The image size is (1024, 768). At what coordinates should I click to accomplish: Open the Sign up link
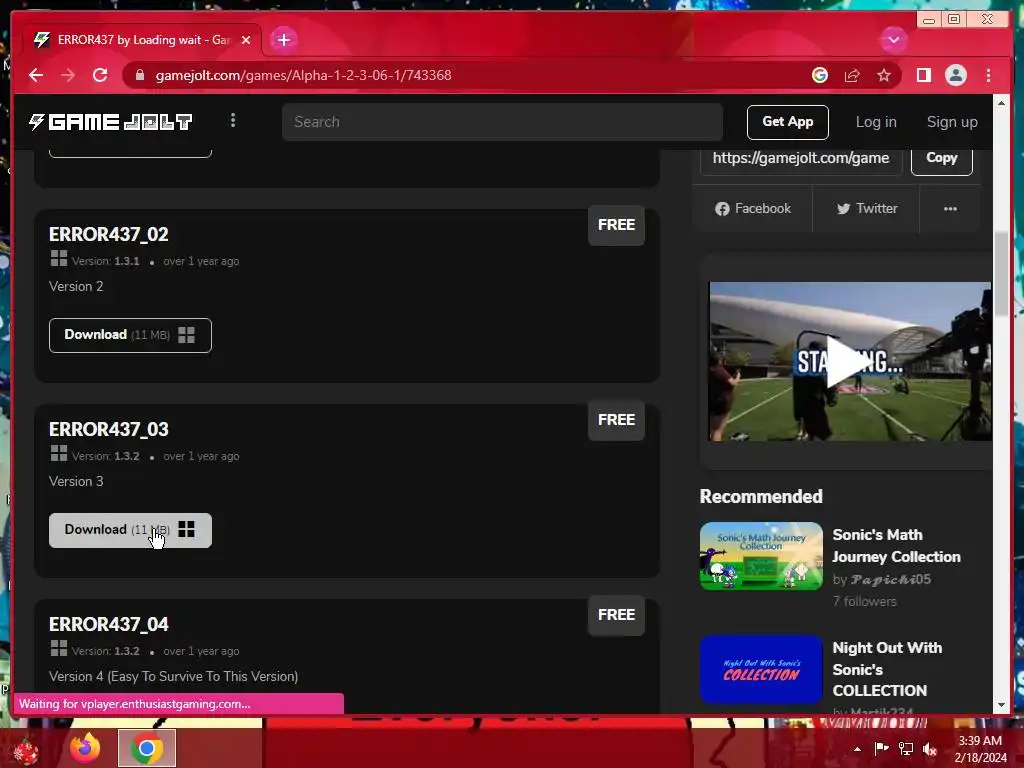pos(952,122)
